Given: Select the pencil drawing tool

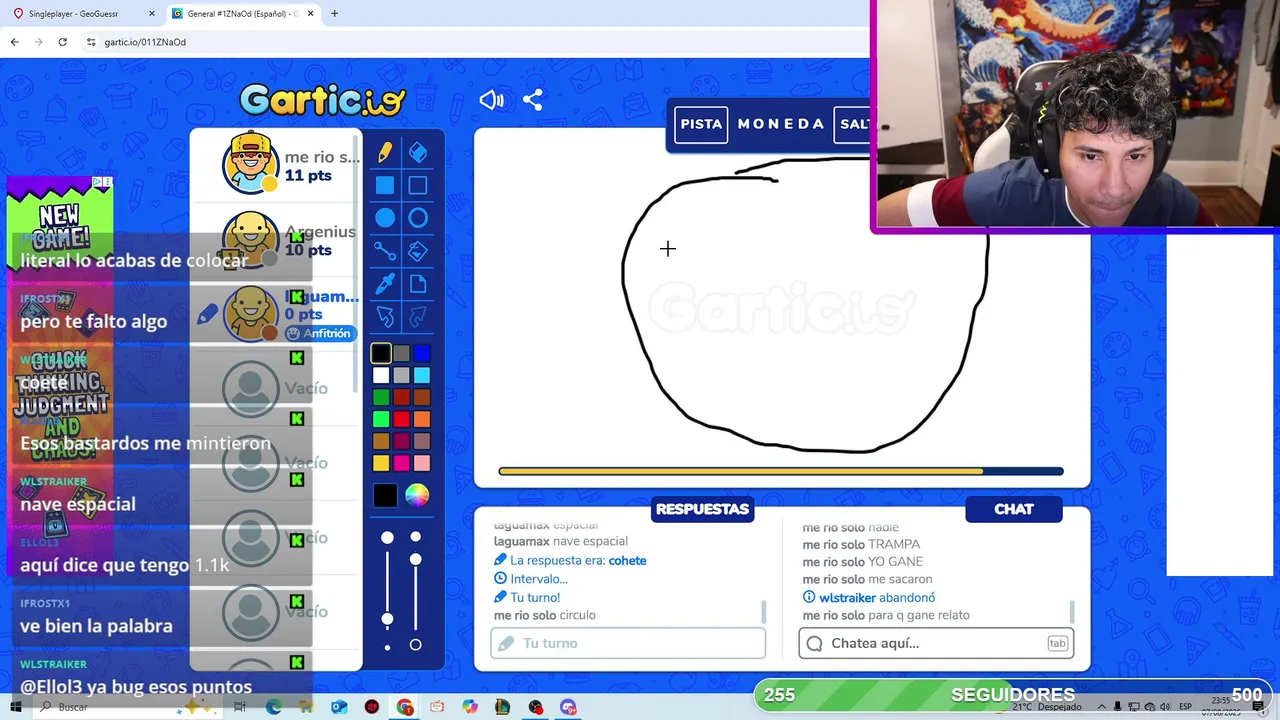Looking at the screenshot, I should 385,152.
